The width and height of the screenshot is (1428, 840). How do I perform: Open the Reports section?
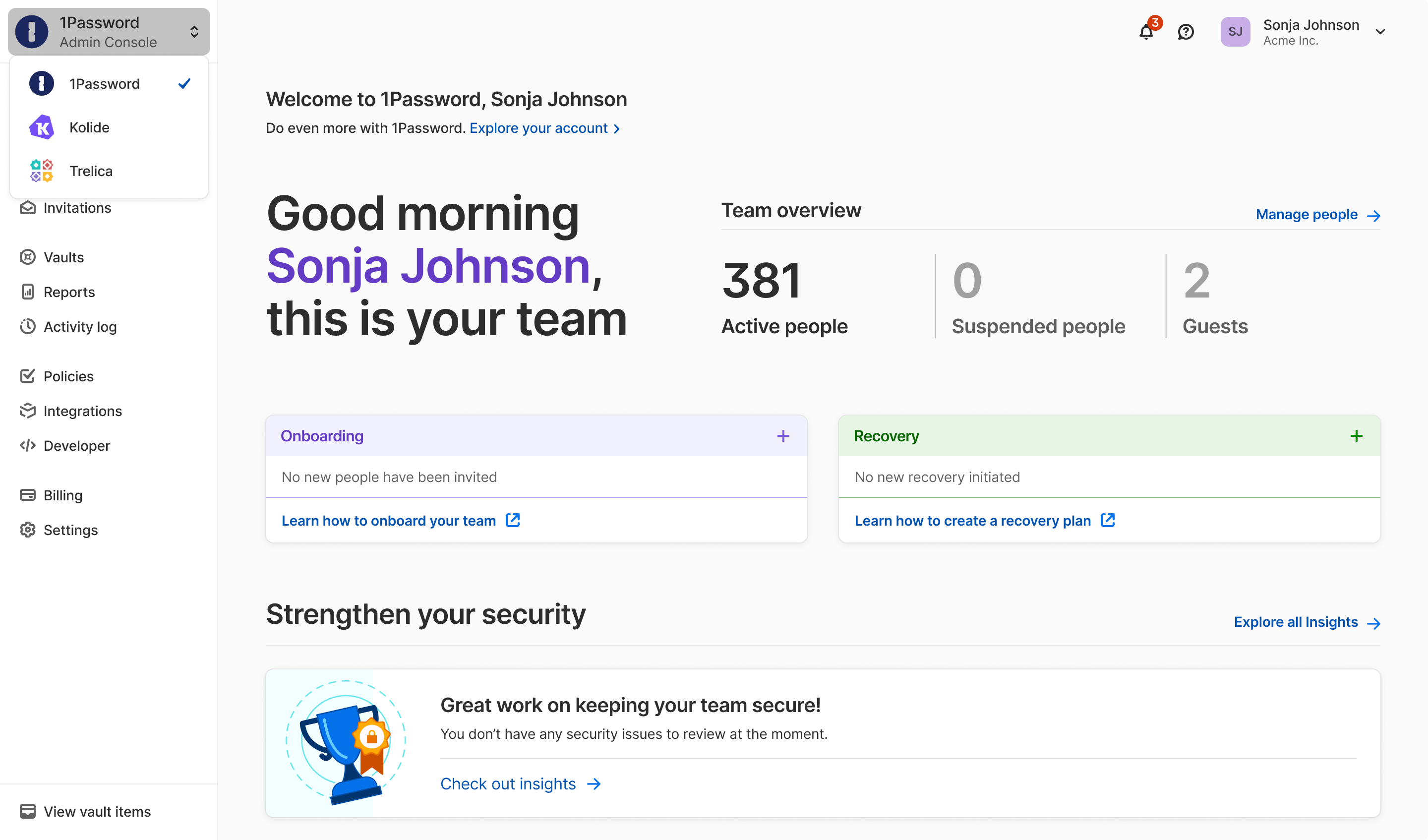point(69,292)
